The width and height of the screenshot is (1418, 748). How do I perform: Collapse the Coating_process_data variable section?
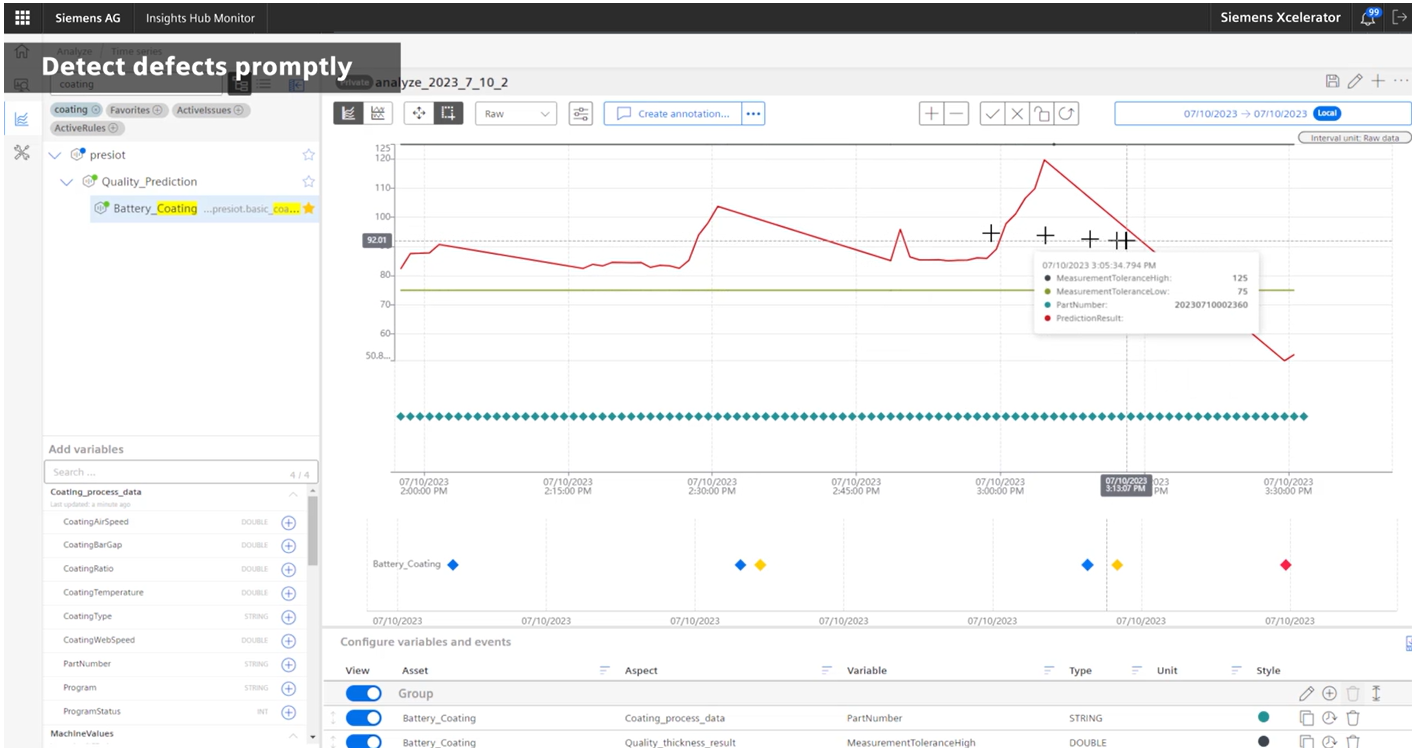(x=293, y=492)
